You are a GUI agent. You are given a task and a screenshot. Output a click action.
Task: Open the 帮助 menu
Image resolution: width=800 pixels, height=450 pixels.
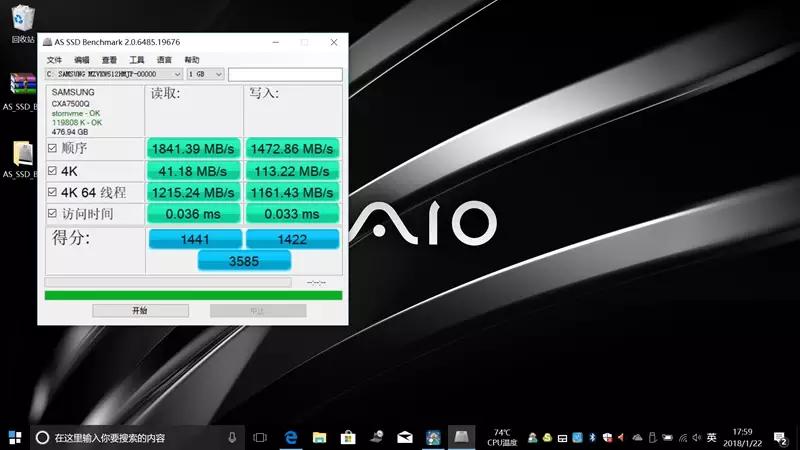[192, 60]
